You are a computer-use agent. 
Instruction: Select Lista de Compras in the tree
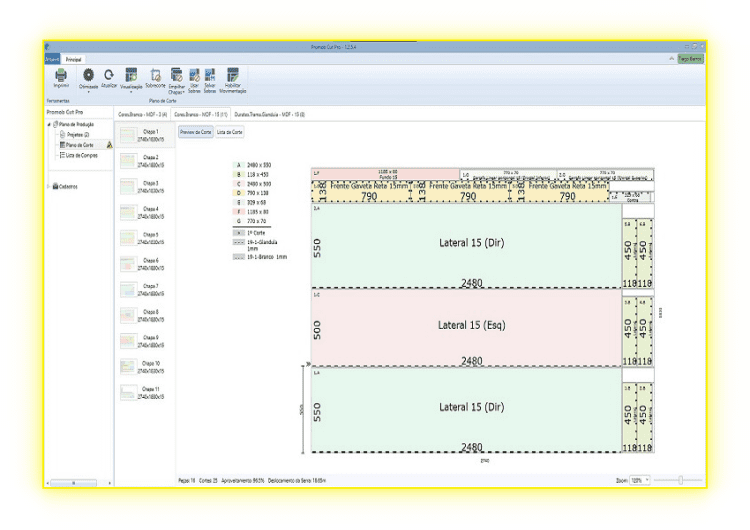pyautogui.click(x=77, y=155)
